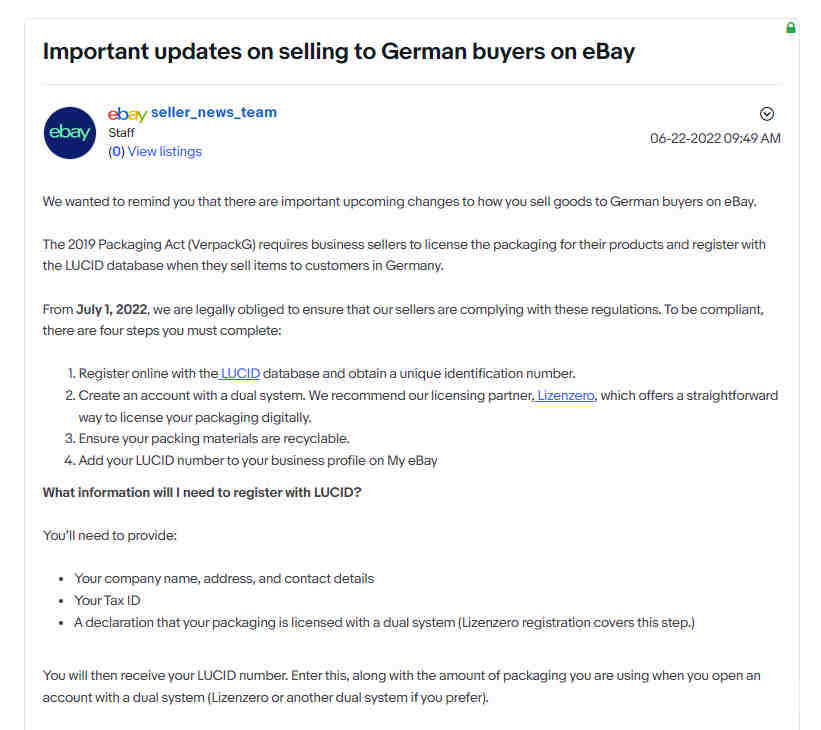This screenshot has height=730, width=821.
Task: Click the 06-22-2022 09:49 AM timestamp
Action: tap(715, 138)
